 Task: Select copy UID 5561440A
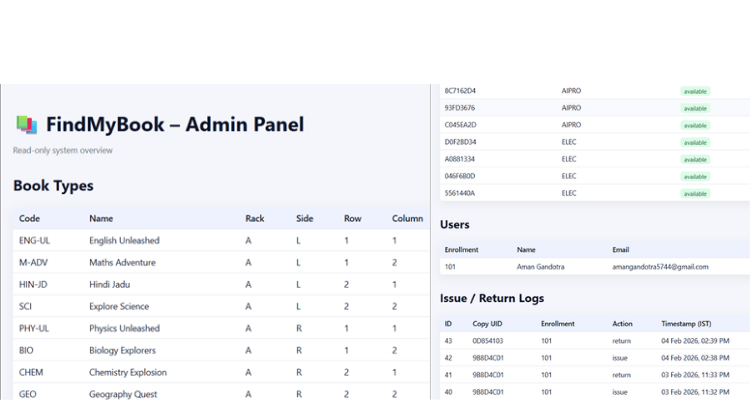460,192
